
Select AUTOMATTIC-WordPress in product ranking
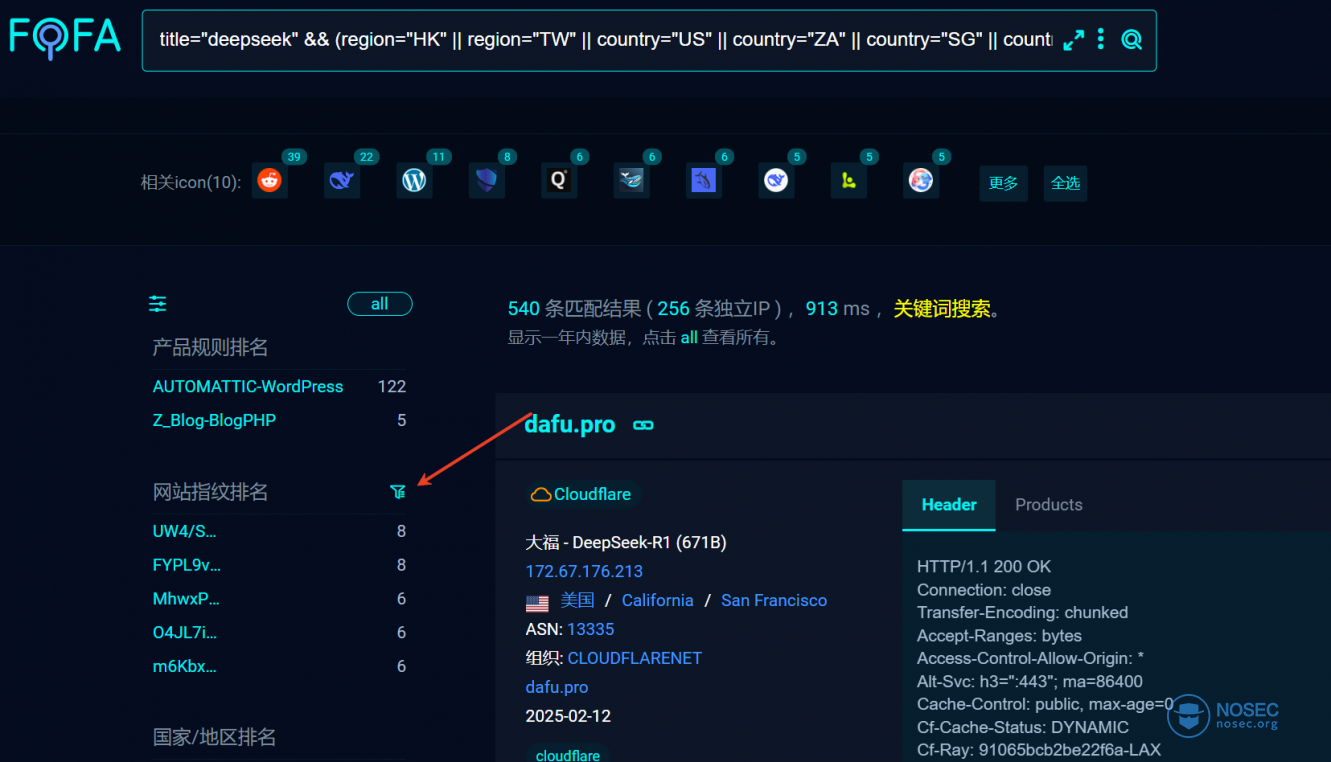248,386
